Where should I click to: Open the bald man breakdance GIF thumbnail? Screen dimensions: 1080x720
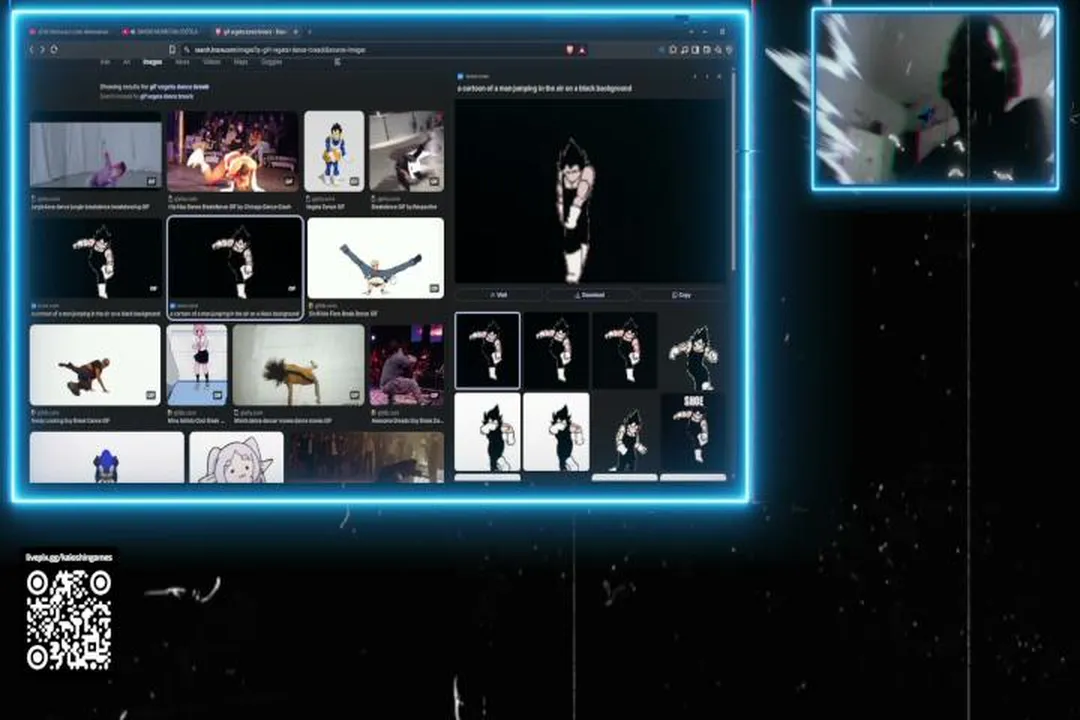click(95, 365)
